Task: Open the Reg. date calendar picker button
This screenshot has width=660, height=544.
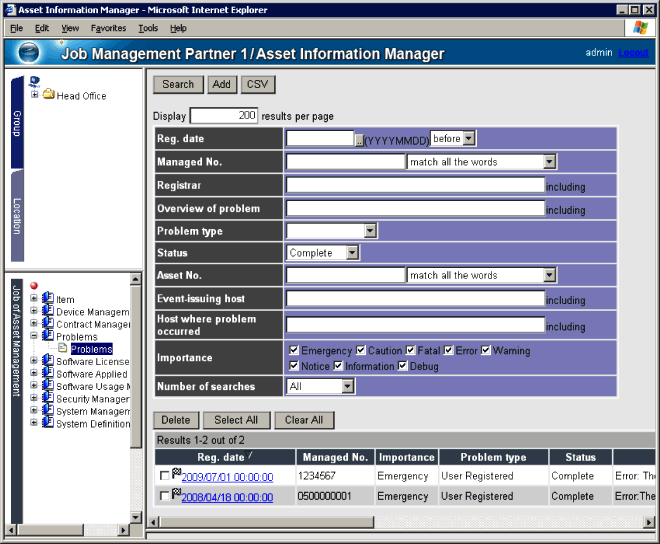Action: click(x=359, y=139)
